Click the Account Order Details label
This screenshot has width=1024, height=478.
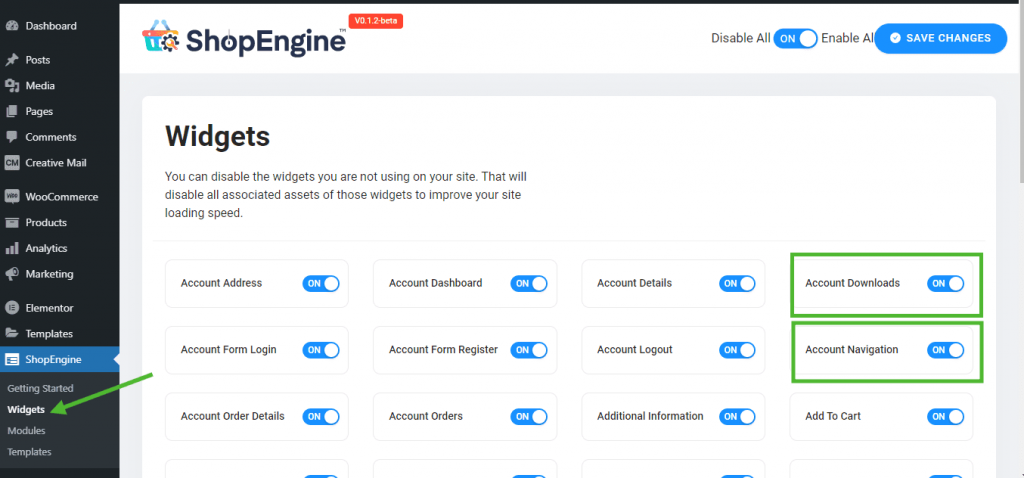tap(232, 417)
